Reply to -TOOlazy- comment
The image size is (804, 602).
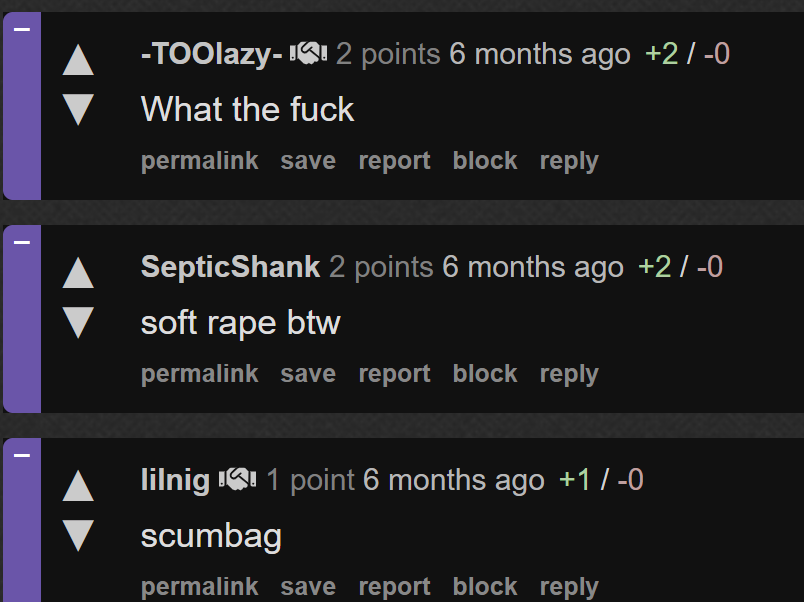(569, 162)
